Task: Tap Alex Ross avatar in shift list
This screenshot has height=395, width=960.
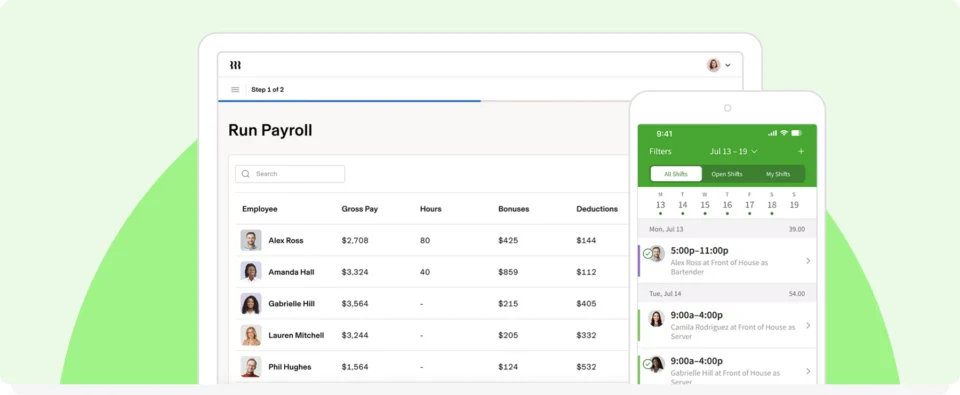Action: pos(656,254)
